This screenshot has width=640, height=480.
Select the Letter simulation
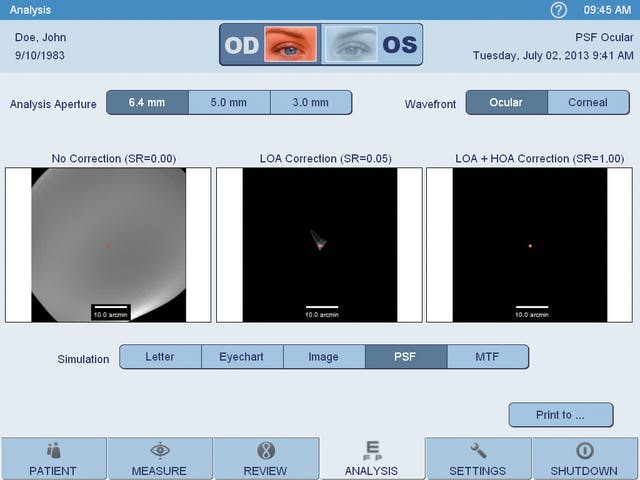point(160,357)
